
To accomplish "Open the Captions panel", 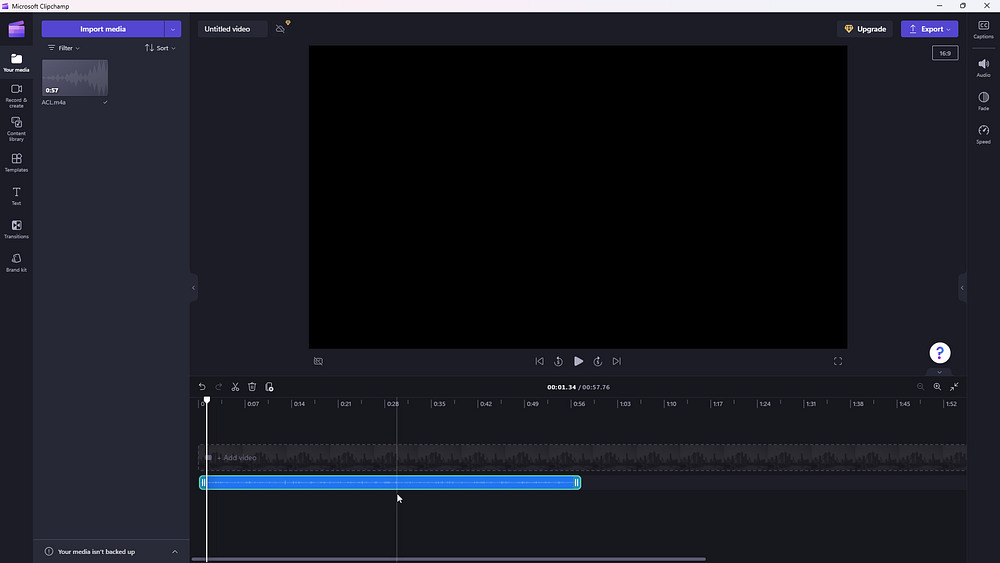I will click(983, 29).
